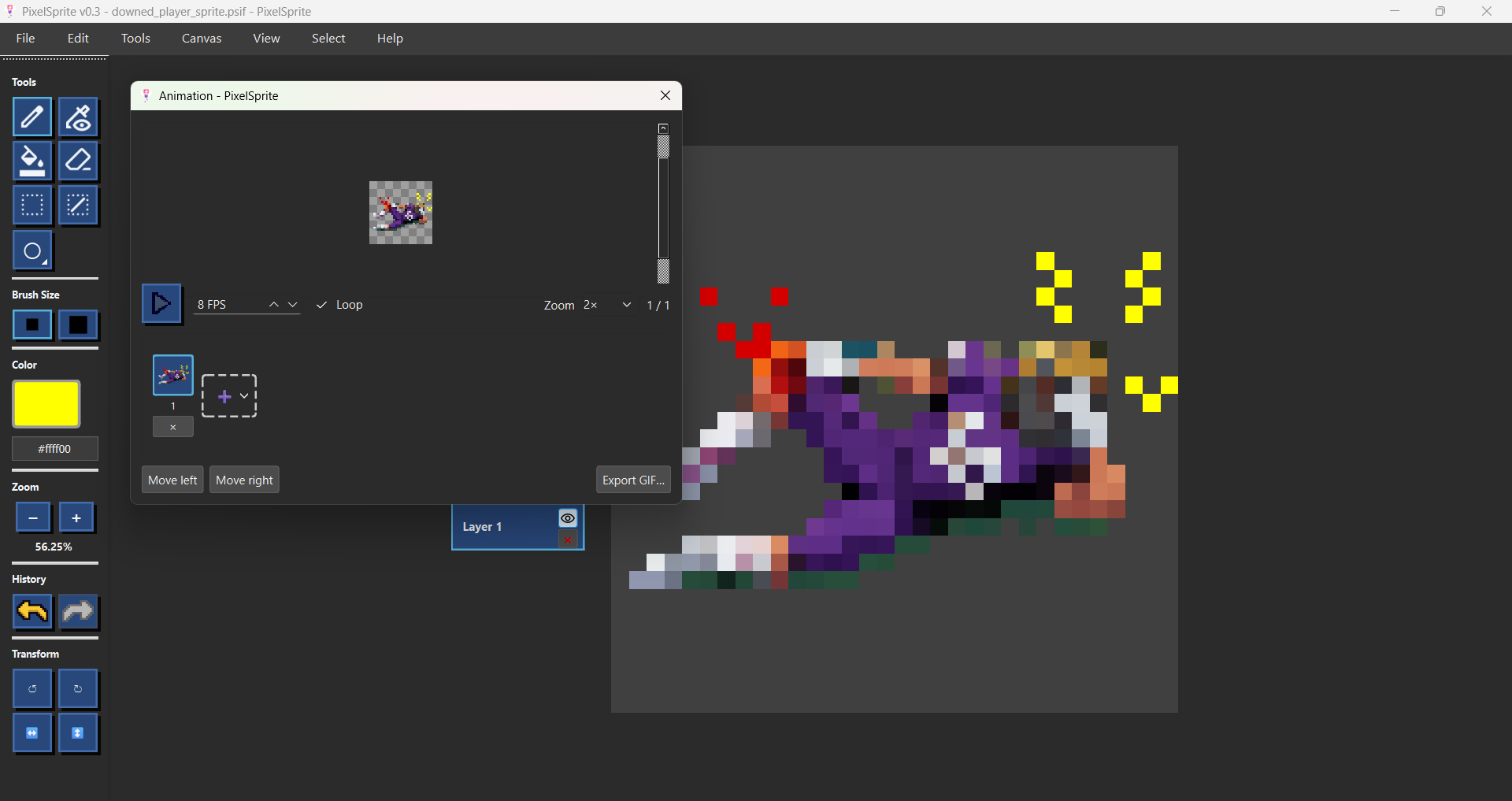Flip the sprite vertically
Screen dimensions: 1512x801
pyautogui.click(x=78, y=733)
